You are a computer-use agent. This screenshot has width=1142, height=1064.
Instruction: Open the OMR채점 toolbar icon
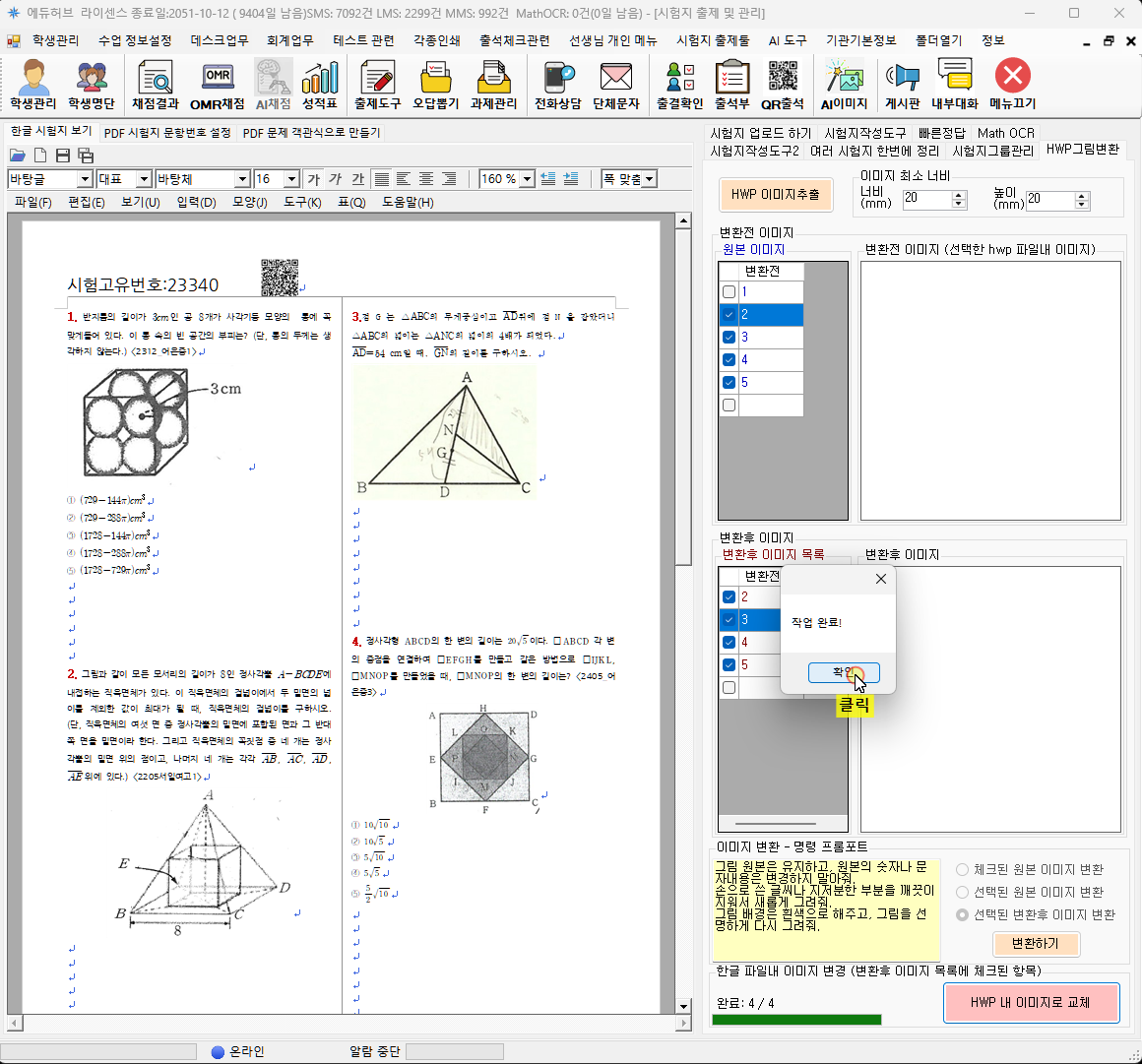tap(217, 84)
